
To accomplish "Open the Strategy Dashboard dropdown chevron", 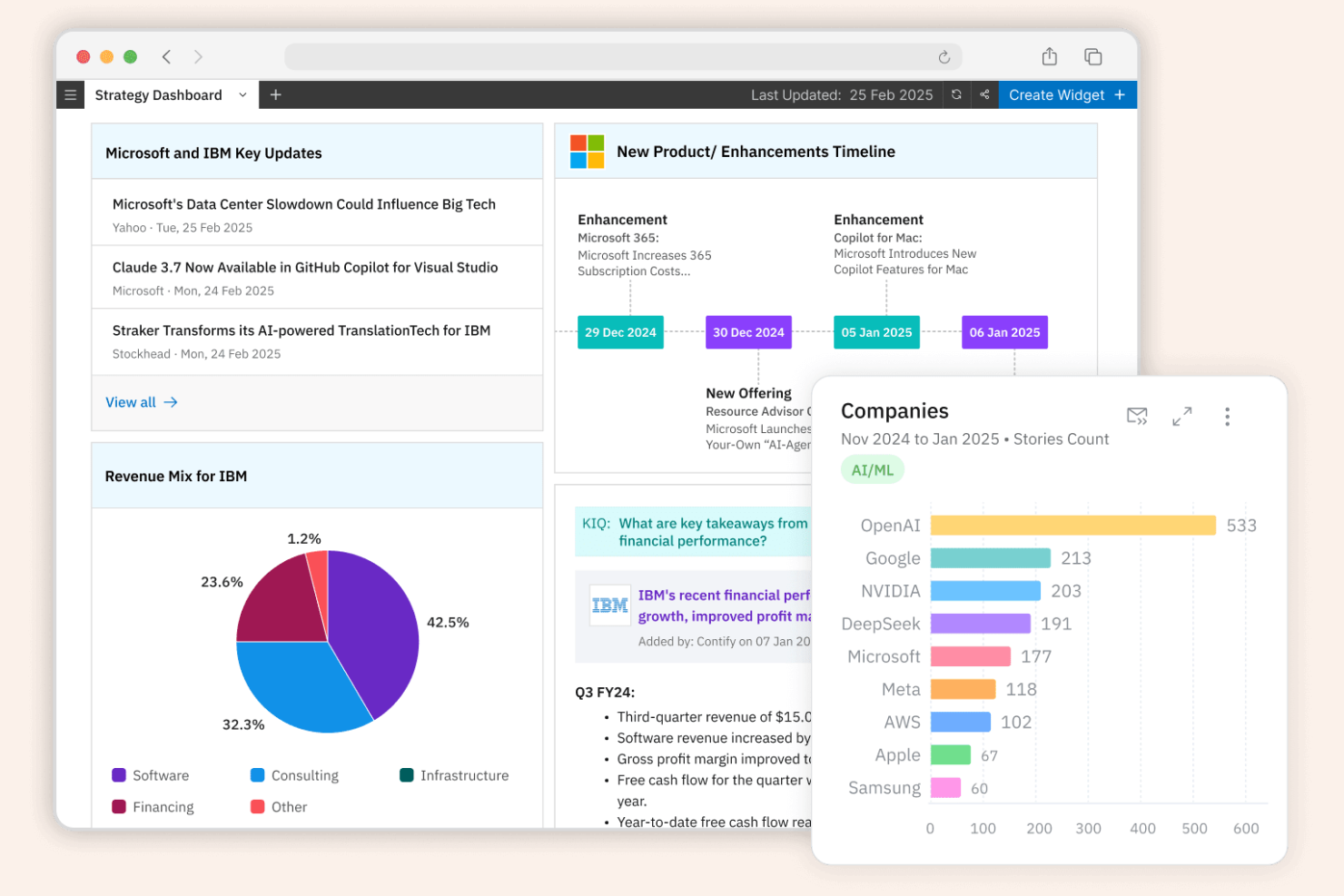I will [x=242, y=94].
